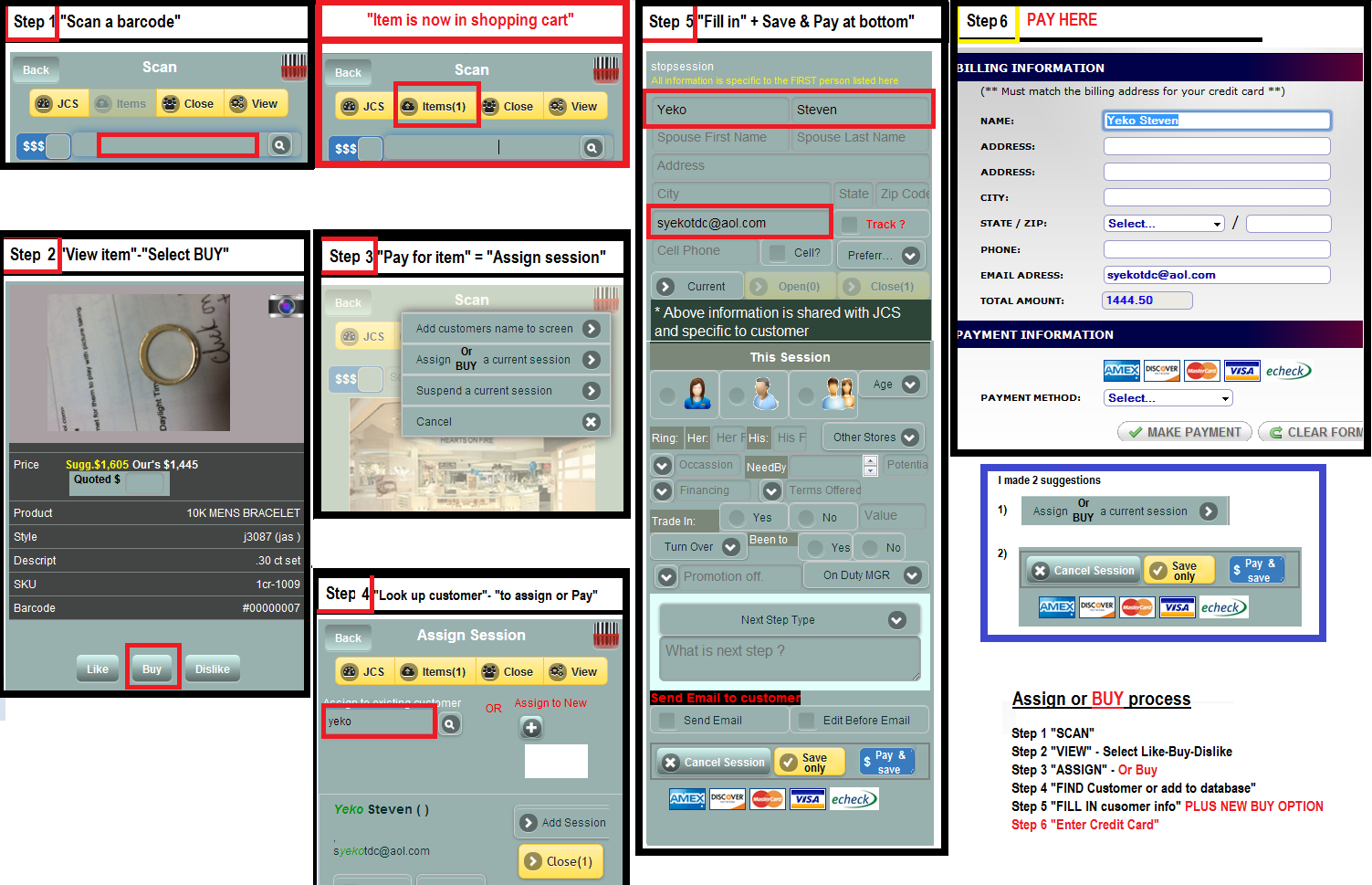
Task: Click Add Session for Yeko Steven
Action: pos(562,823)
